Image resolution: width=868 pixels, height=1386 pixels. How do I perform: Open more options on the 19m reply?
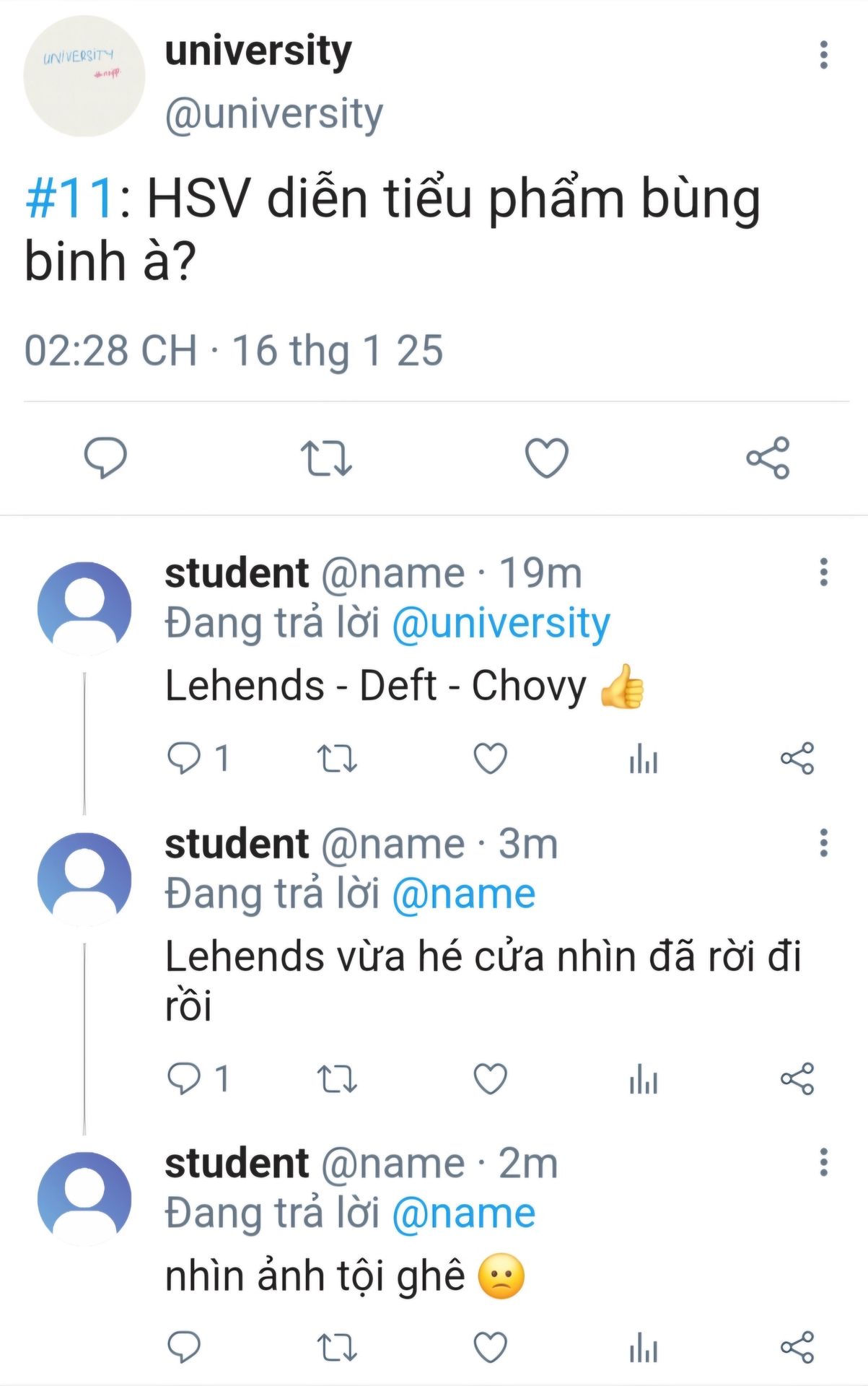point(823,572)
